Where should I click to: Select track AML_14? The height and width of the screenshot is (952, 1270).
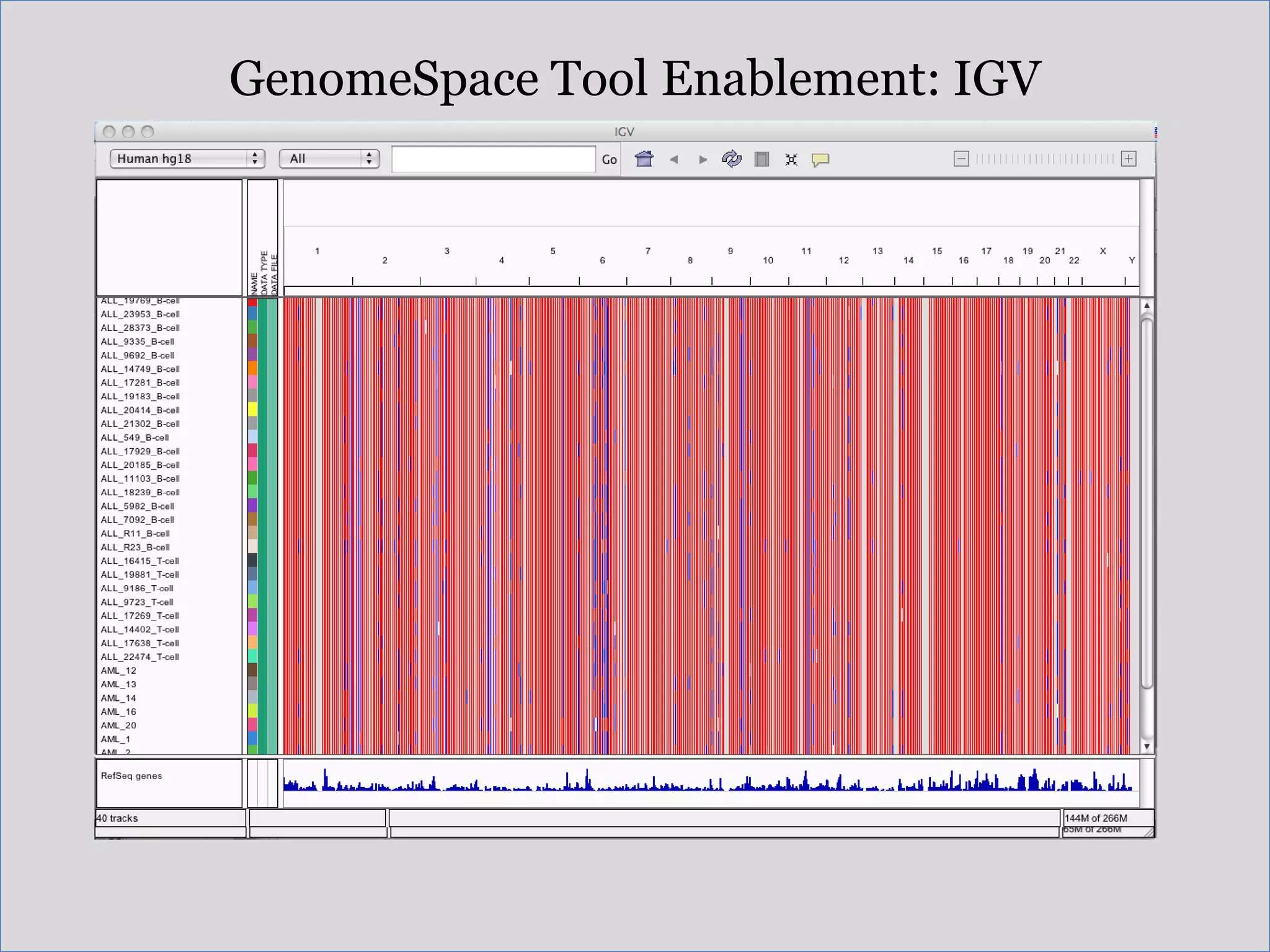coord(118,697)
